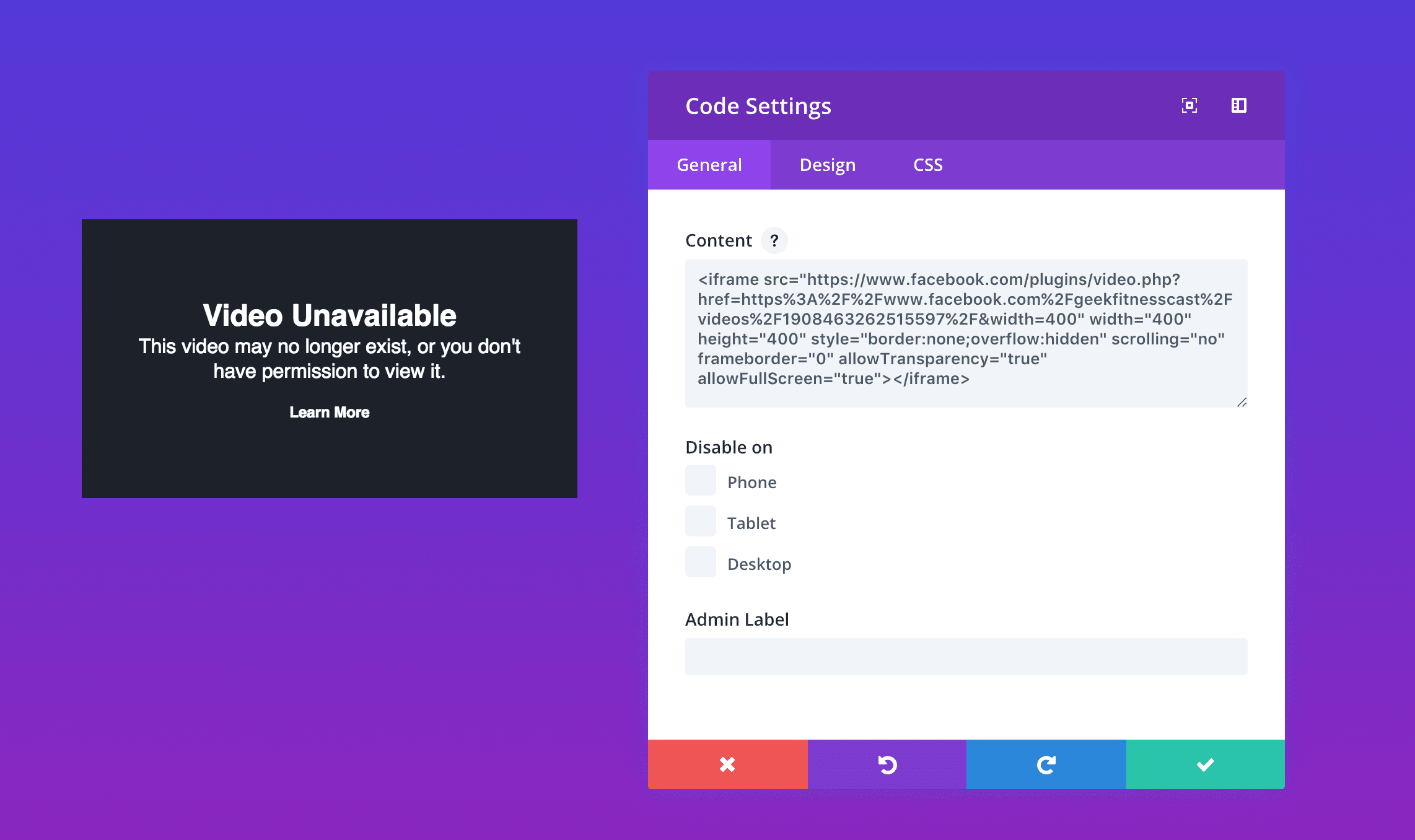
Task: Click the Desktop option label
Action: coord(760,564)
